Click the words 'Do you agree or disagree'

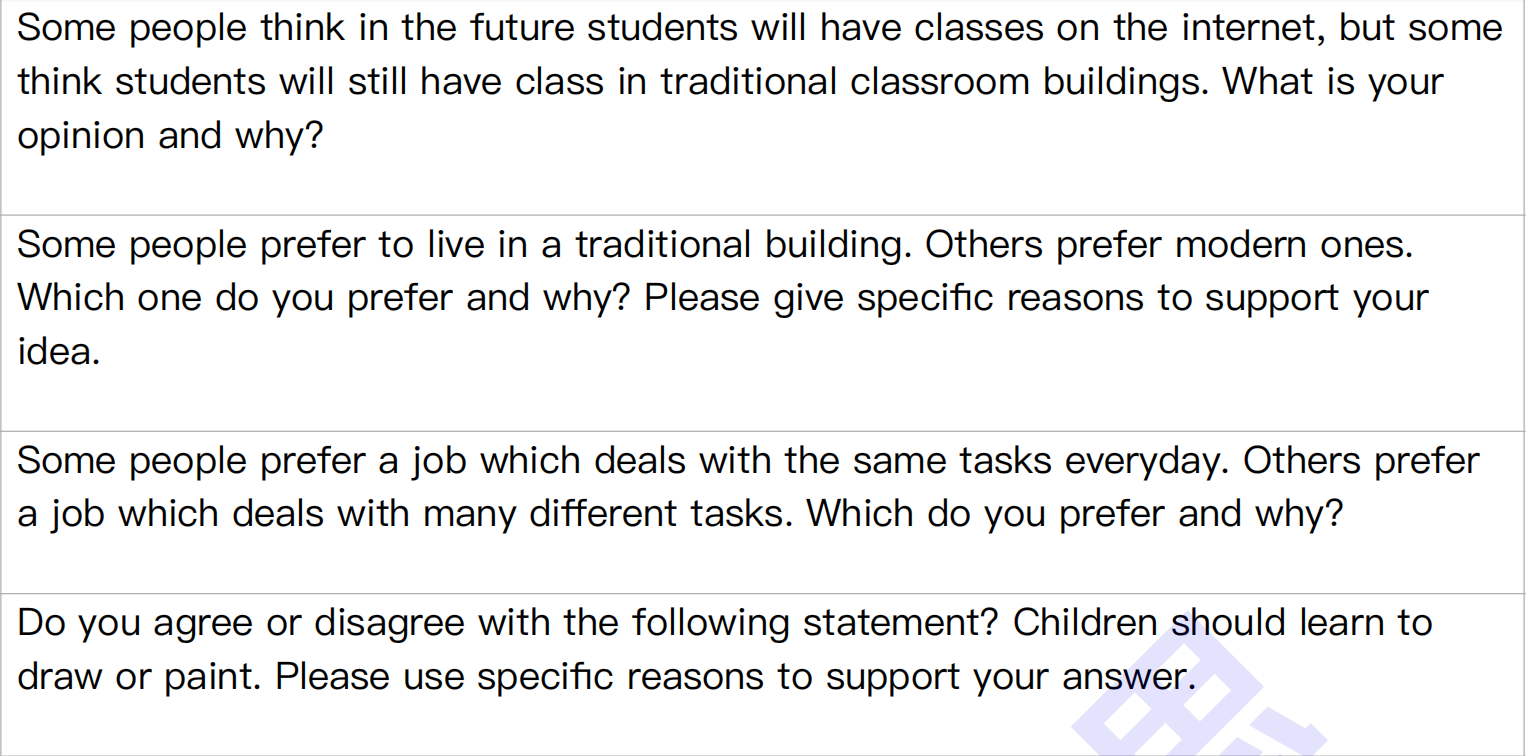[241, 623]
